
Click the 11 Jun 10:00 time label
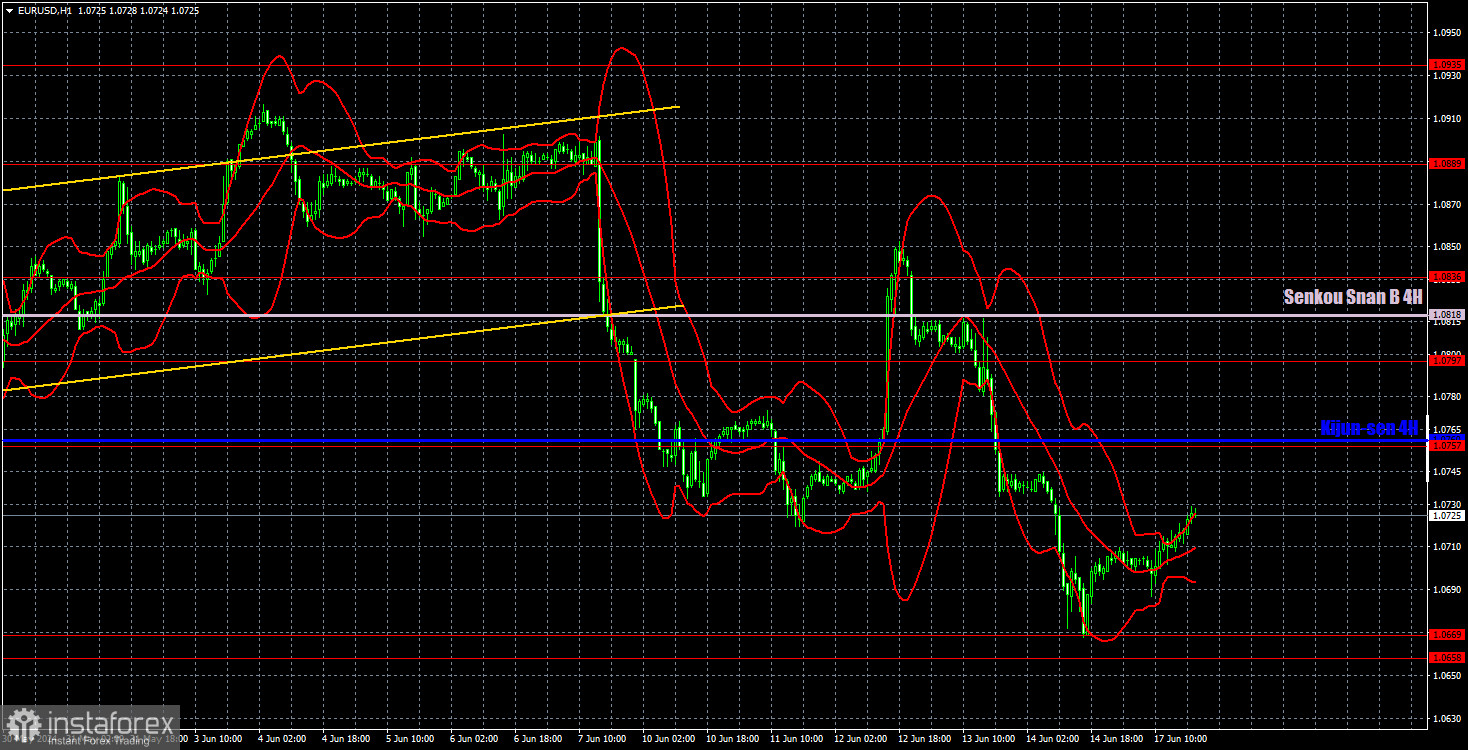coord(795,738)
